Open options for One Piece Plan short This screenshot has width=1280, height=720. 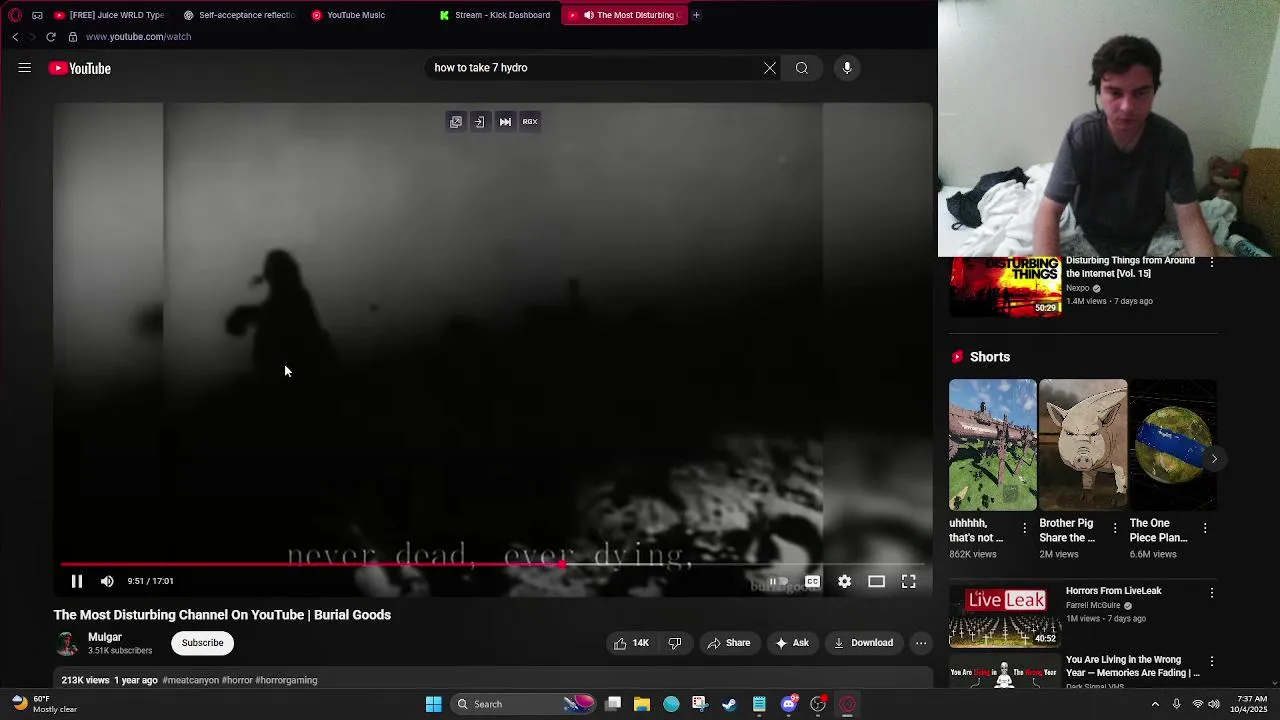point(1205,528)
